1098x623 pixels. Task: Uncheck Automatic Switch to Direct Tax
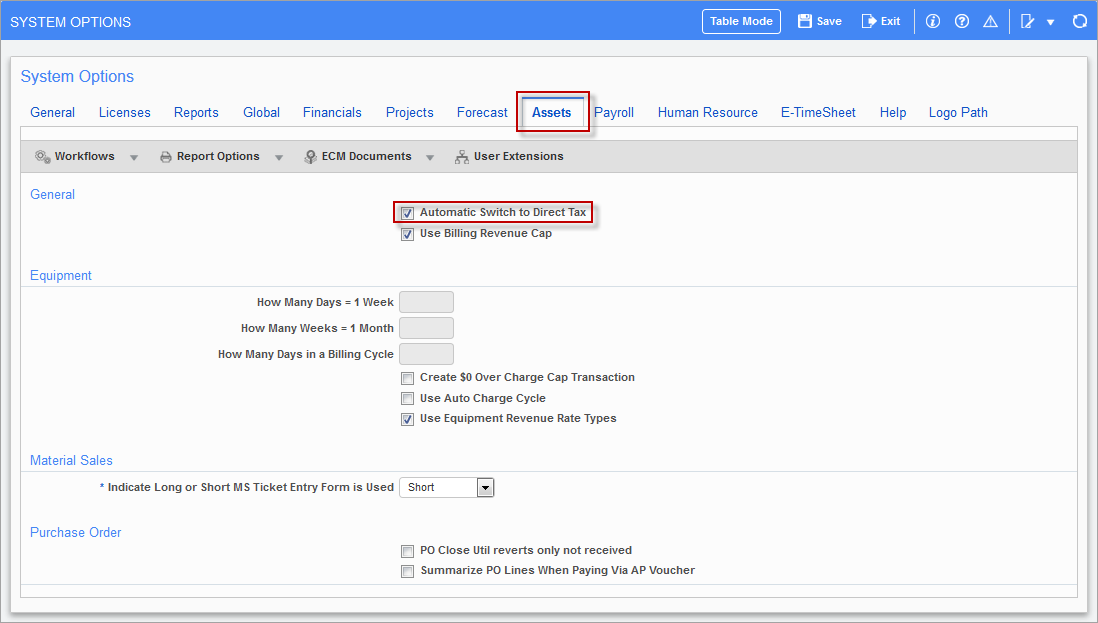tap(408, 213)
